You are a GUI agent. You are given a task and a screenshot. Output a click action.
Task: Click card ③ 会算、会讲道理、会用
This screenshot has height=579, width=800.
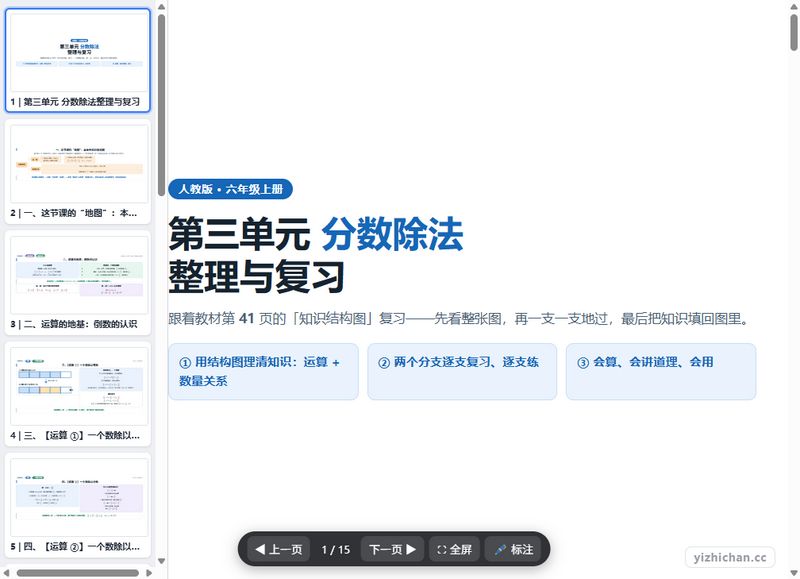661,371
